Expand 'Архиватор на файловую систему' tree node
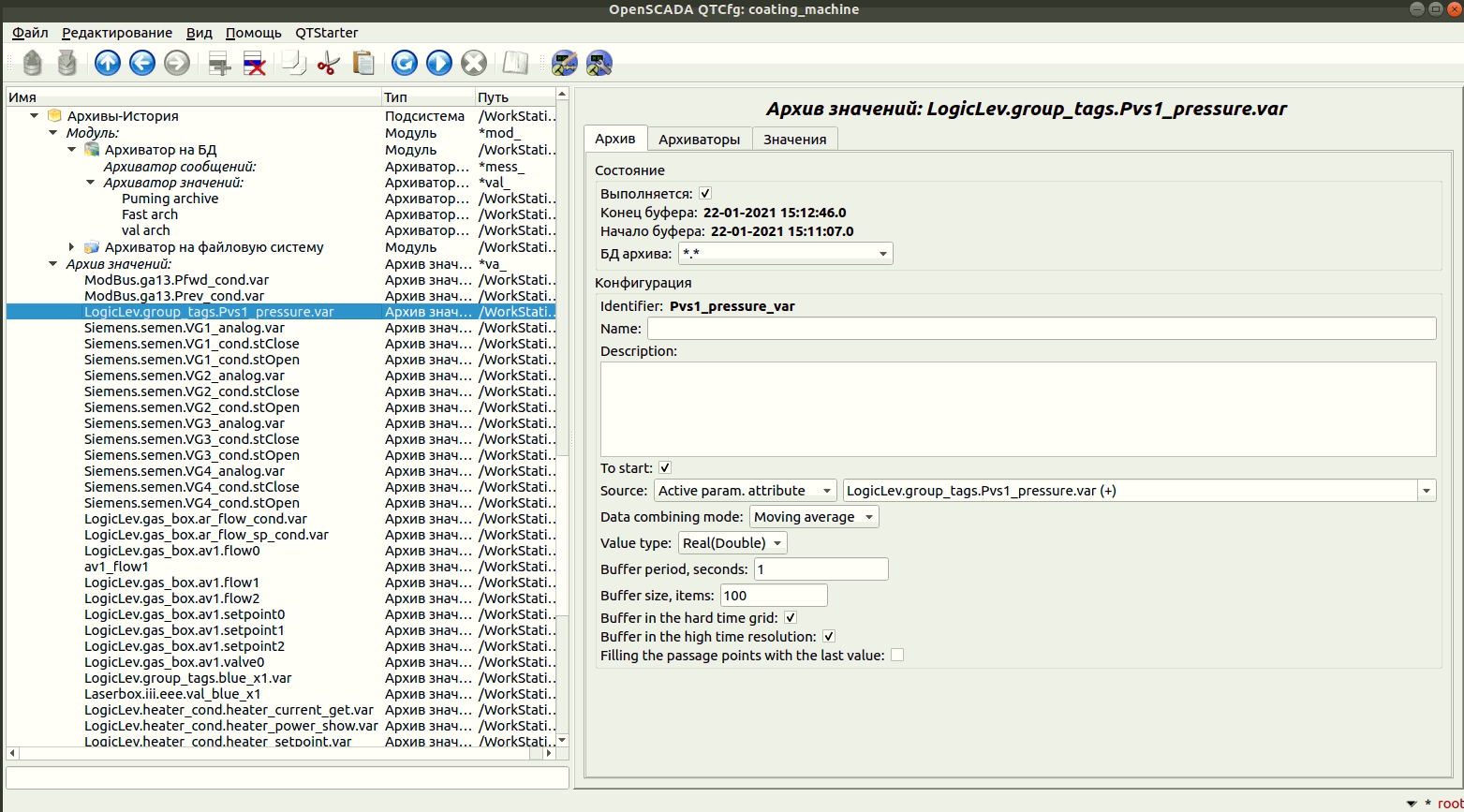Viewport: 1464px width, 812px height. pos(72,247)
